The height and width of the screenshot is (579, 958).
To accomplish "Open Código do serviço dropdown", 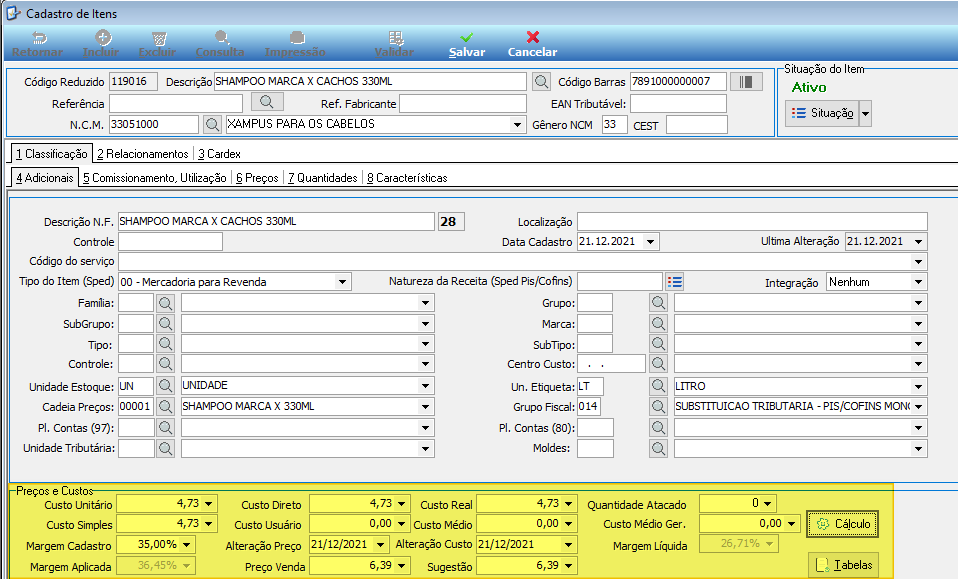I will point(918,261).
